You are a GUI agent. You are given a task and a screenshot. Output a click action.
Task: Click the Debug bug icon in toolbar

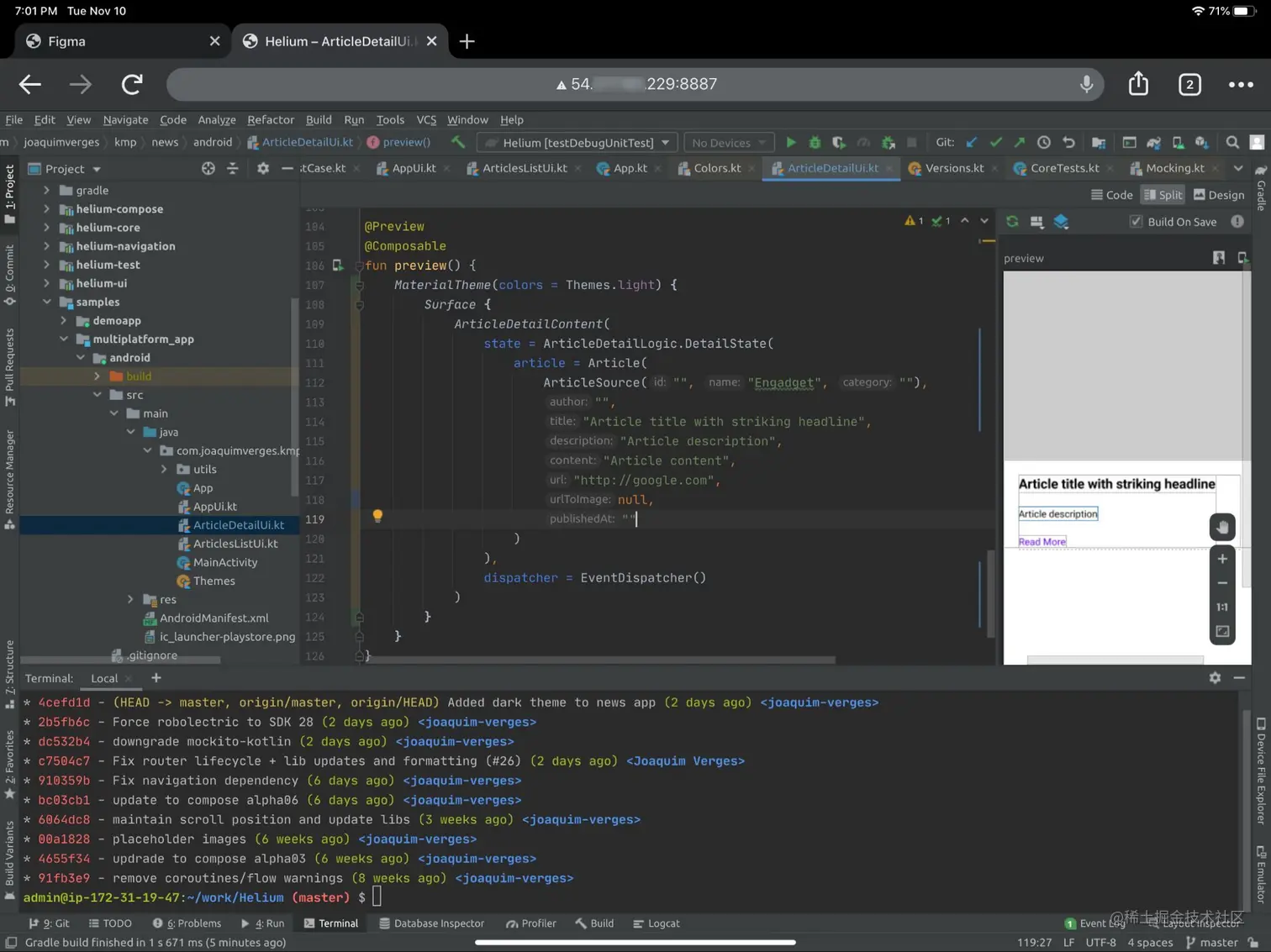815,143
